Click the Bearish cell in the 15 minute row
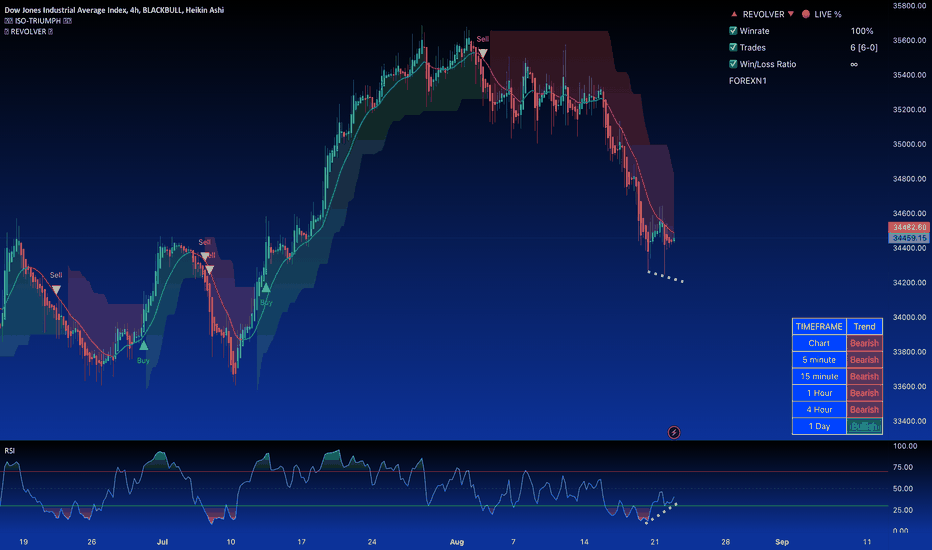The height and width of the screenshot is (550, 932). point(864,376)
